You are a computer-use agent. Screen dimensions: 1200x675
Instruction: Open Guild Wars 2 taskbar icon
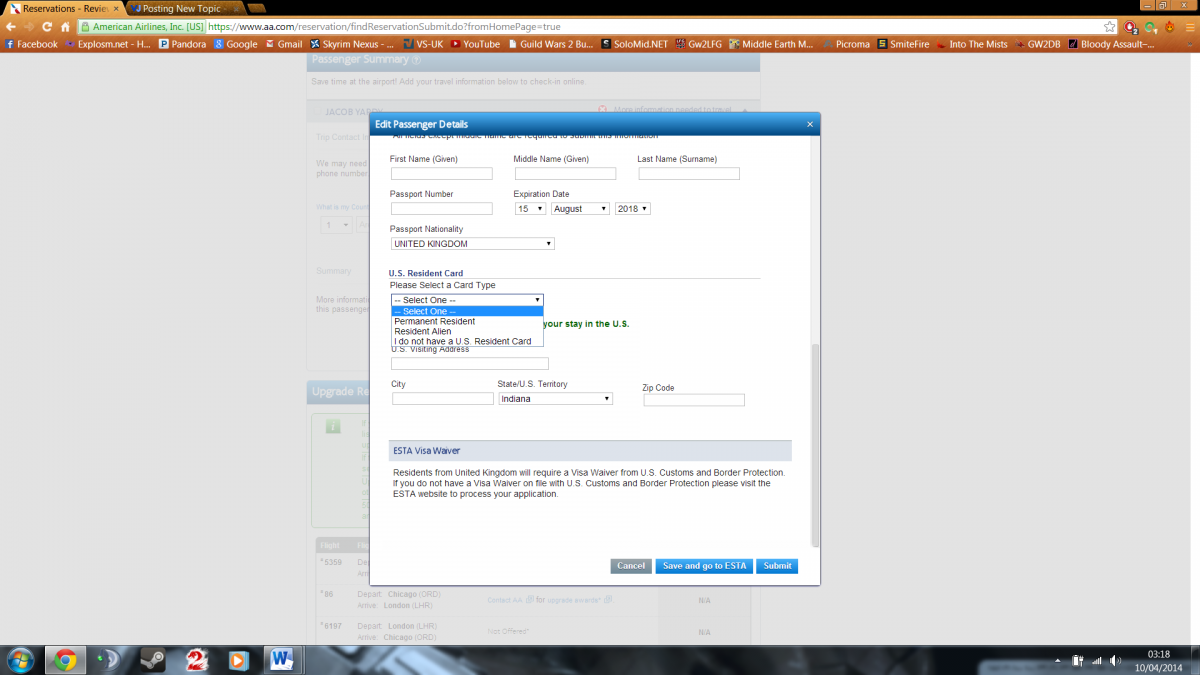tap(196, 660)
